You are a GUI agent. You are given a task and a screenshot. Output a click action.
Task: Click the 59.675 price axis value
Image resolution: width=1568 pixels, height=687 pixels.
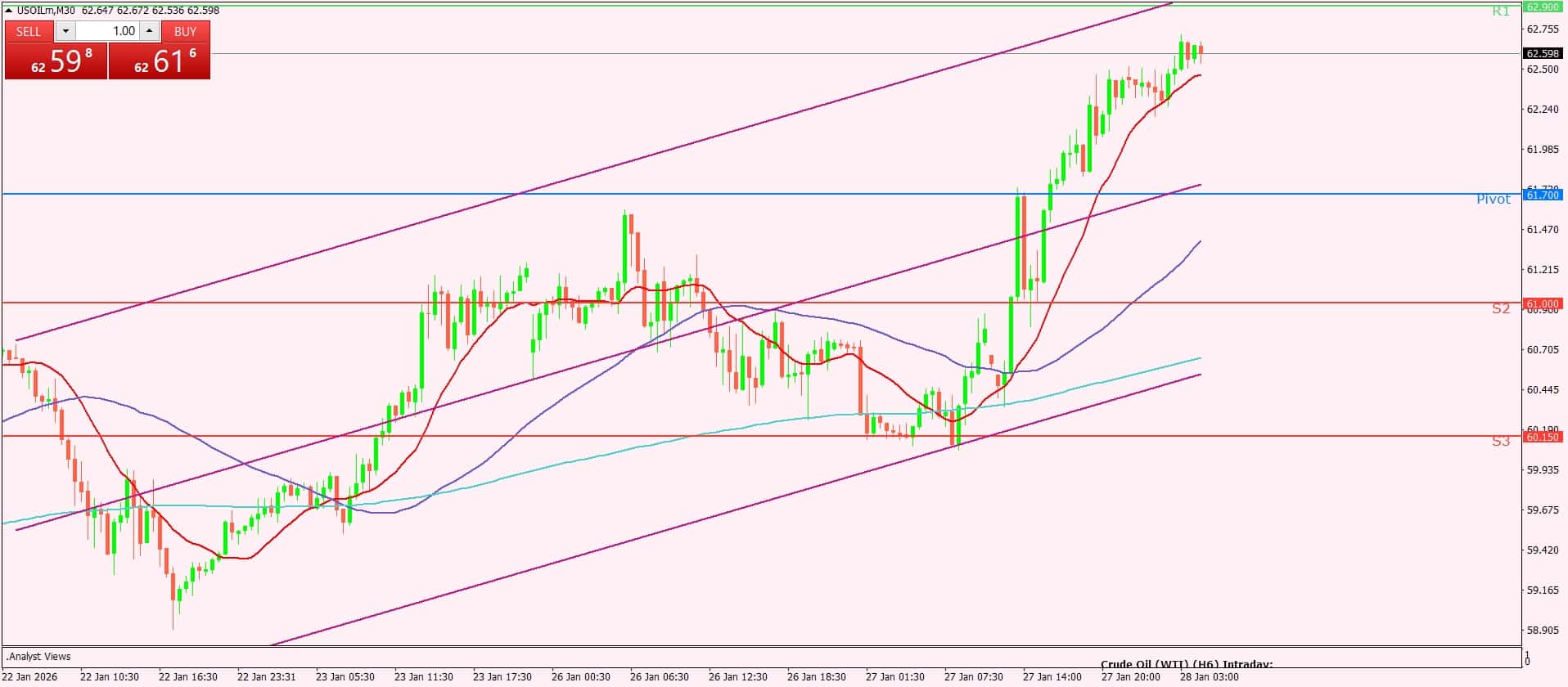pos(1543,510)
